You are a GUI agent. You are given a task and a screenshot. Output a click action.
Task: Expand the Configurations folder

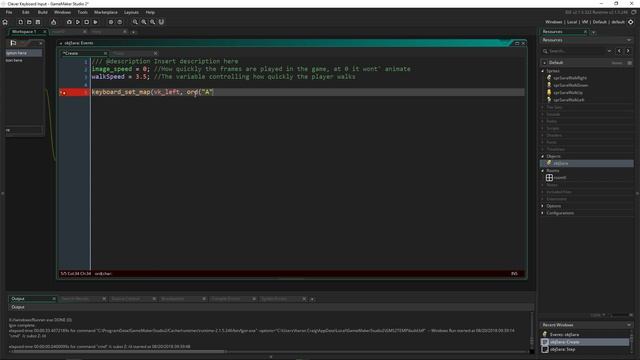click(542, 213)
